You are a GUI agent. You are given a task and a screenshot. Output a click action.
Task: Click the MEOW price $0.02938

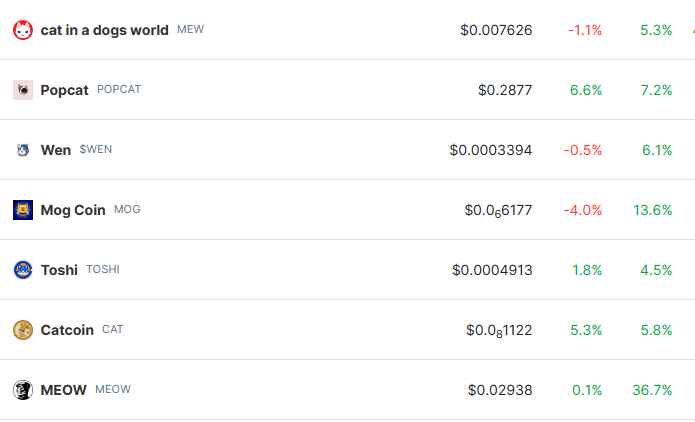tap(500, 390)
